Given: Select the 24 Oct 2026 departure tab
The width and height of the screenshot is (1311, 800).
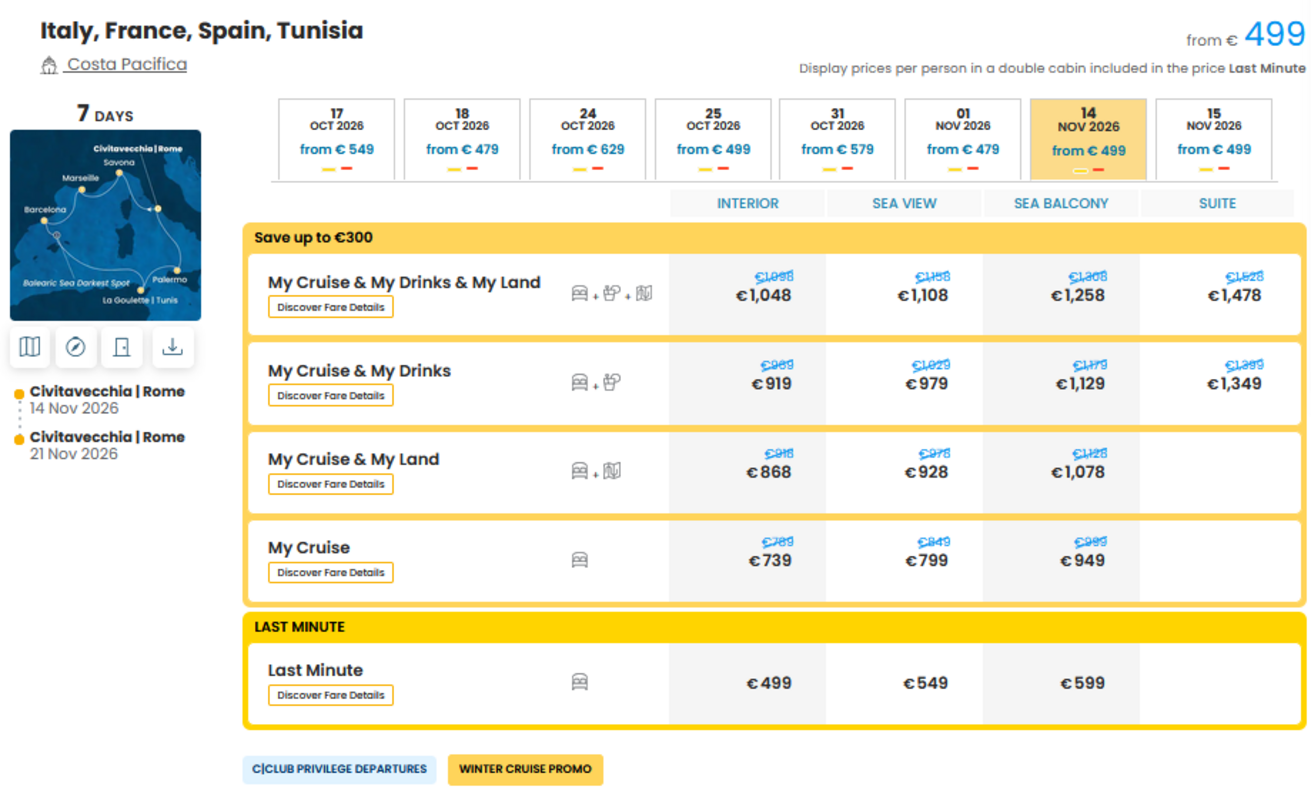Looking at the screenshot, I should 587,139.
